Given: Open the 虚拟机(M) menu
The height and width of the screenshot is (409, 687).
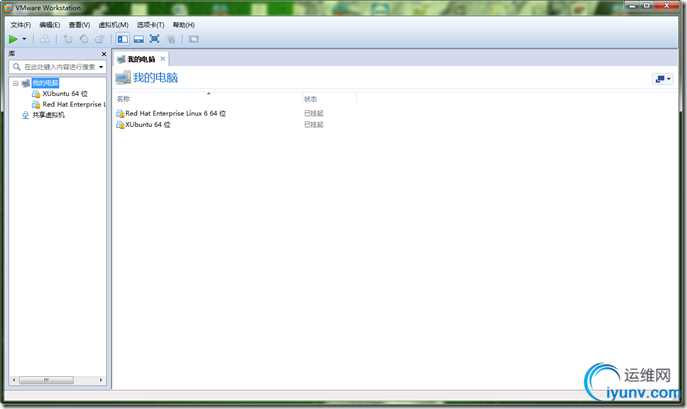Looking at the screenshot, I should (113, 25).
